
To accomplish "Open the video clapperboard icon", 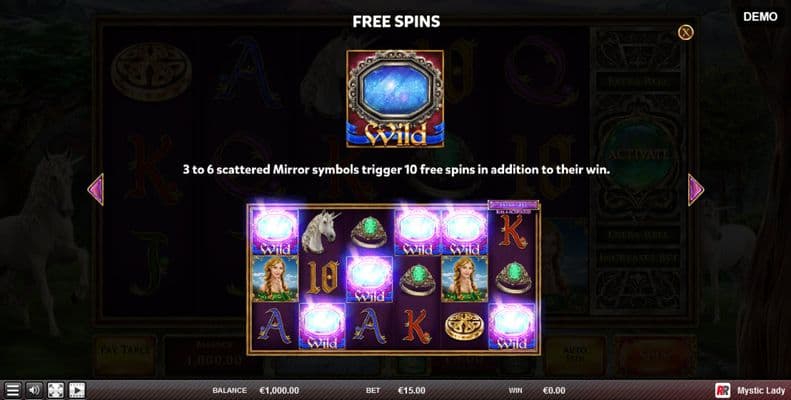I will pyautogui.click(x=77, y=390).
